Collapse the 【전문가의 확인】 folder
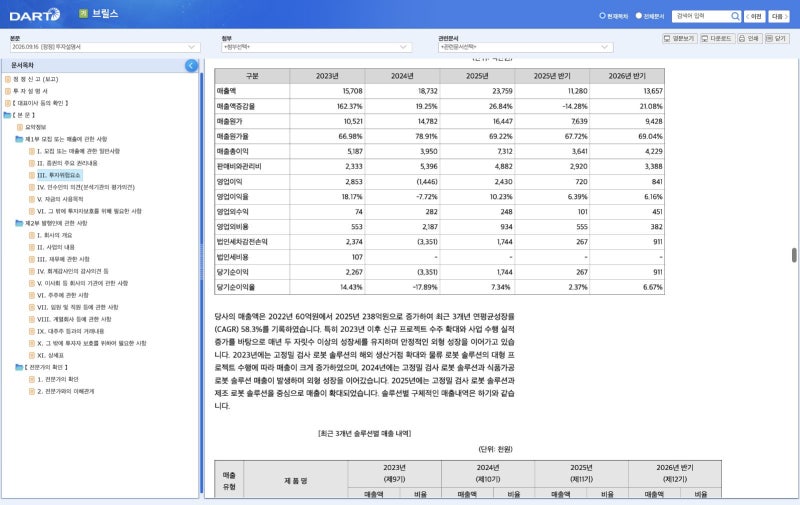Screen dimensions: 800x505 [x=19, y=367]
